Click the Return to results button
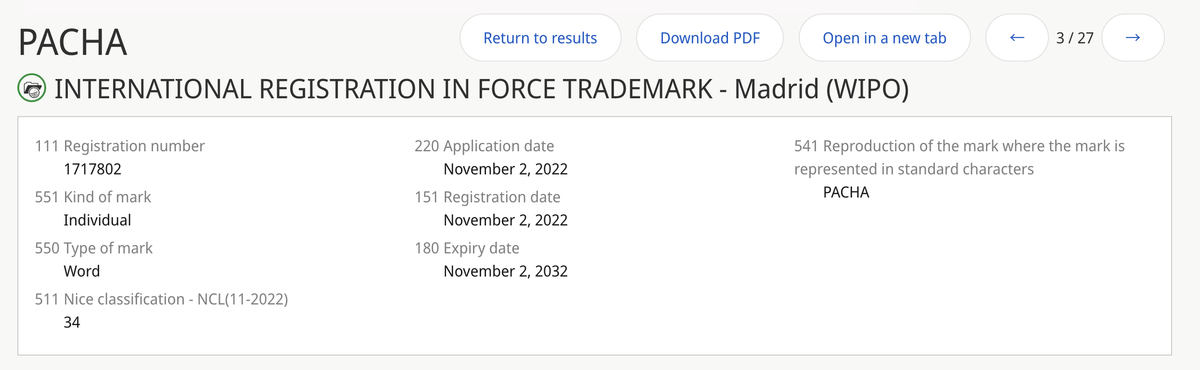Image resolution: width=1200 pixels, height=370 pixels. click(x=540, y=38)
